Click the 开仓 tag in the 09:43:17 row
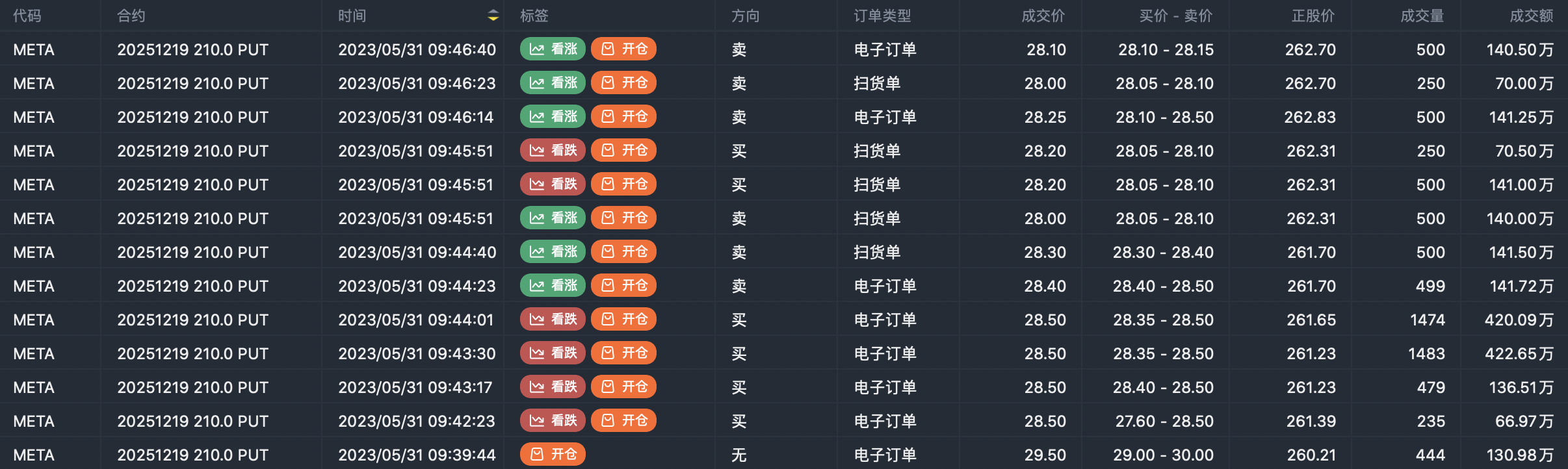1568x469 pixels. click(x=623, y=387)
